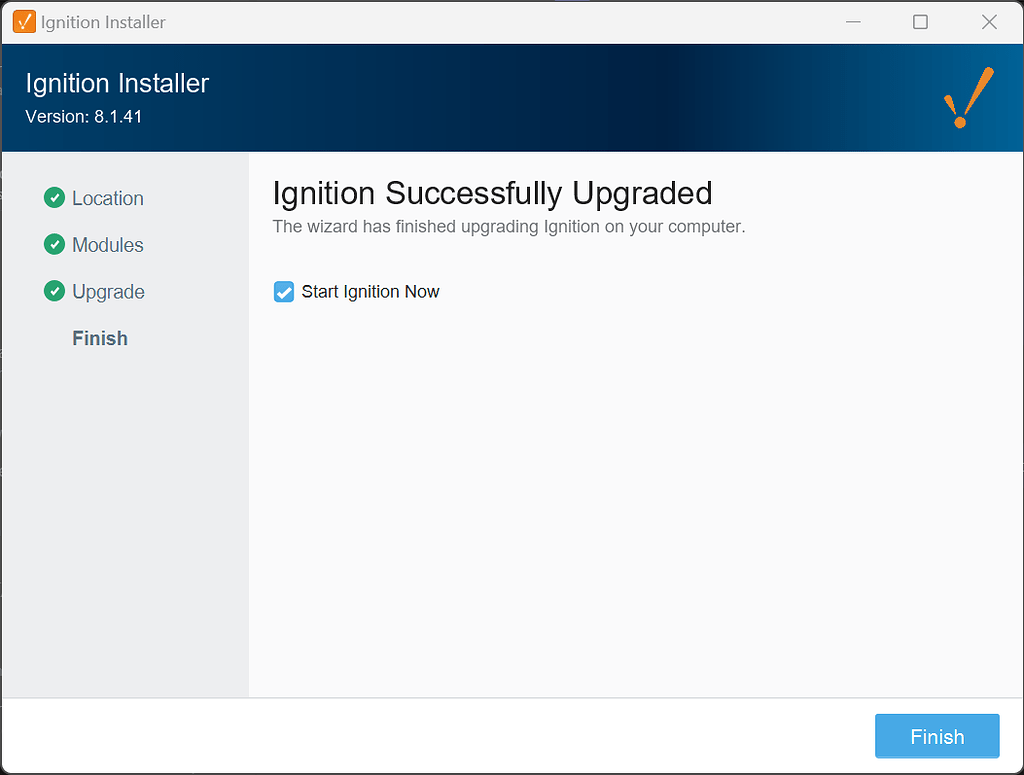The image size is (1024, 775).
Task: Click the Ignition Installer title bar icon
Action: coord(23,21)
